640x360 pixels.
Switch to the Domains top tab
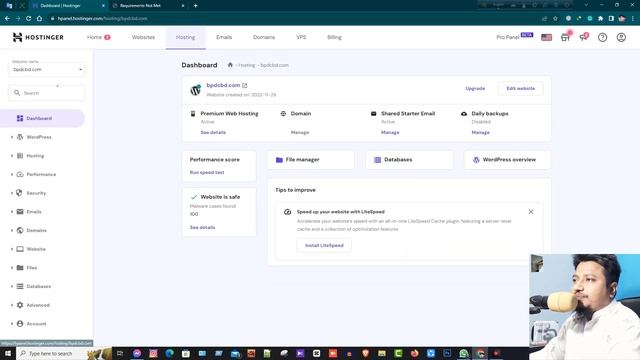[x=264, y=37]
